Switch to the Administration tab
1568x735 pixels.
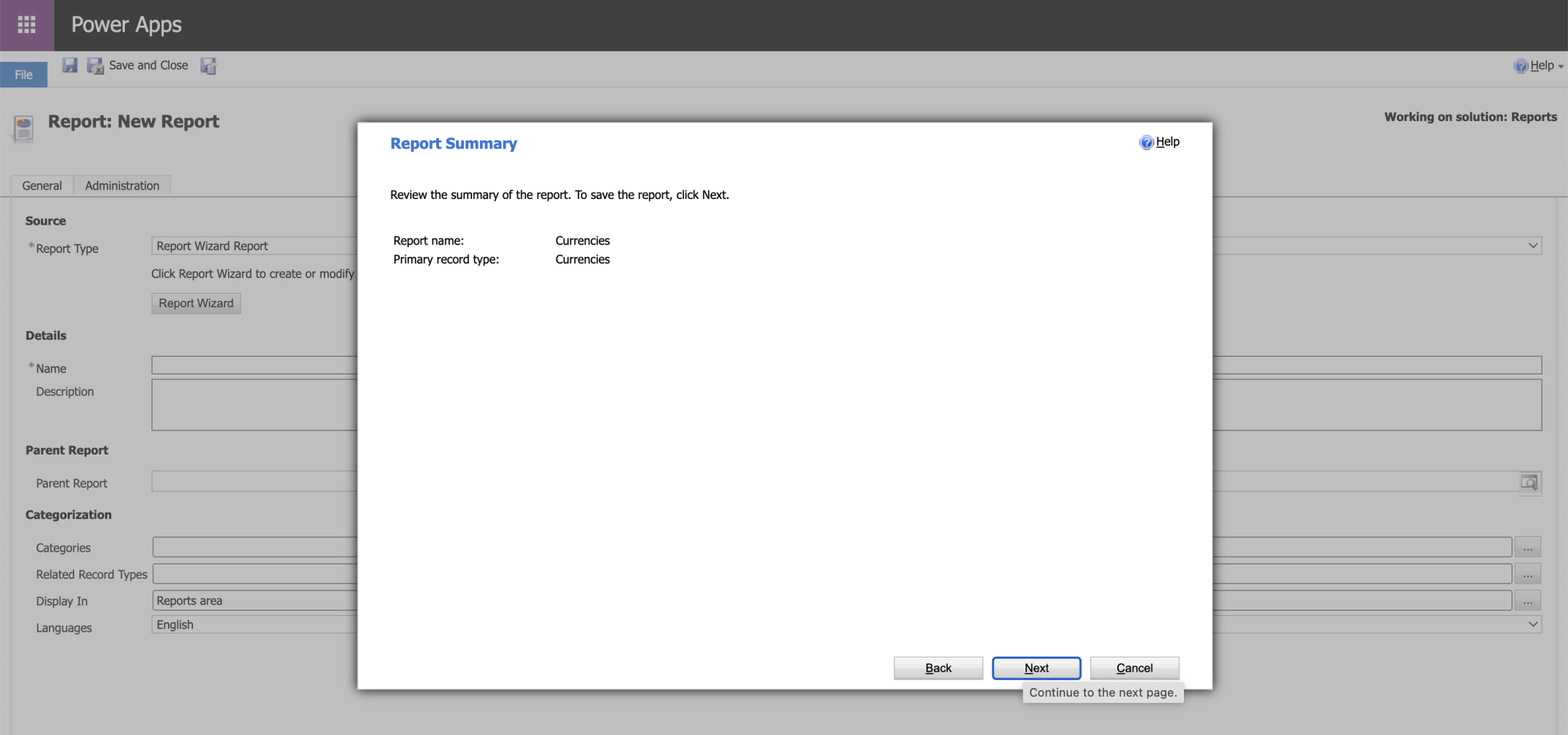point(122,186)
